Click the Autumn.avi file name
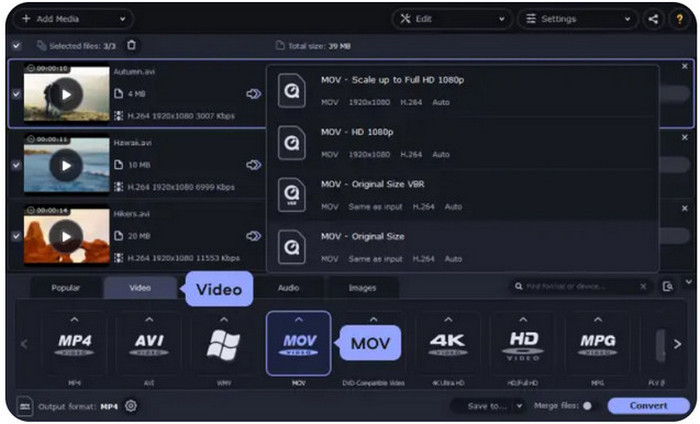Image resolution: width=700 pixels, height=424 pixels. pyautogui.click(x=134, y=71)
